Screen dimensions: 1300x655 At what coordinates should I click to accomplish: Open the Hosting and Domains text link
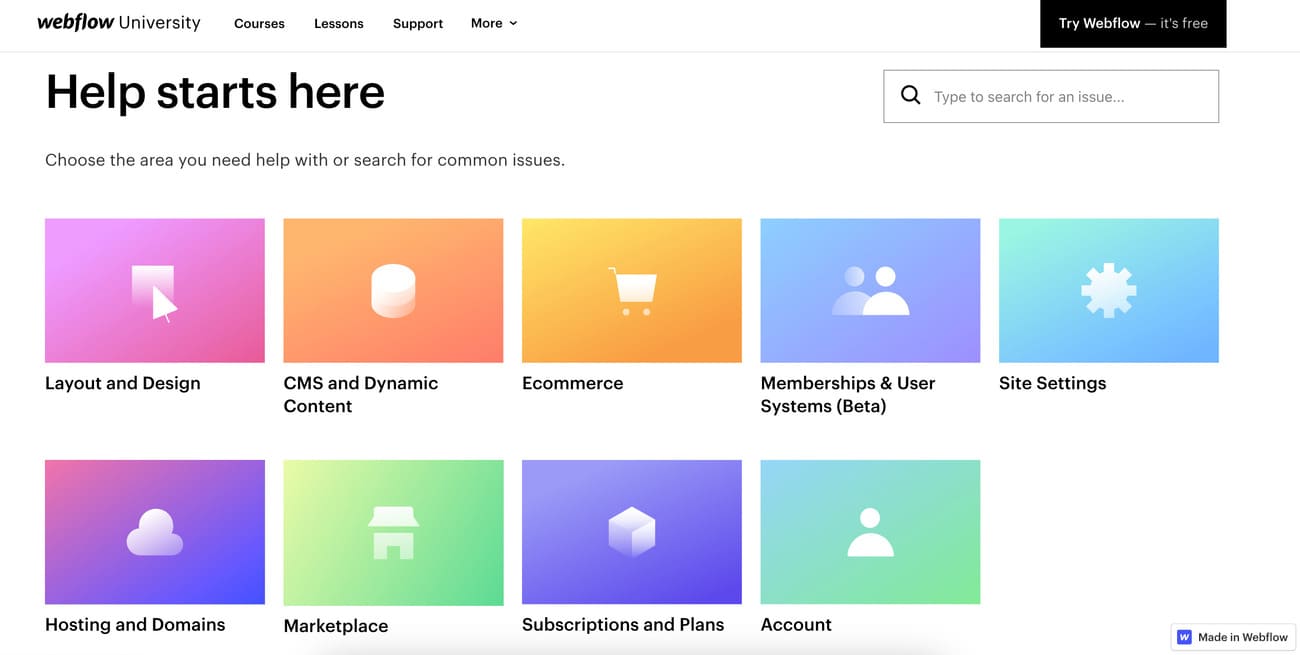click(135, 624)
